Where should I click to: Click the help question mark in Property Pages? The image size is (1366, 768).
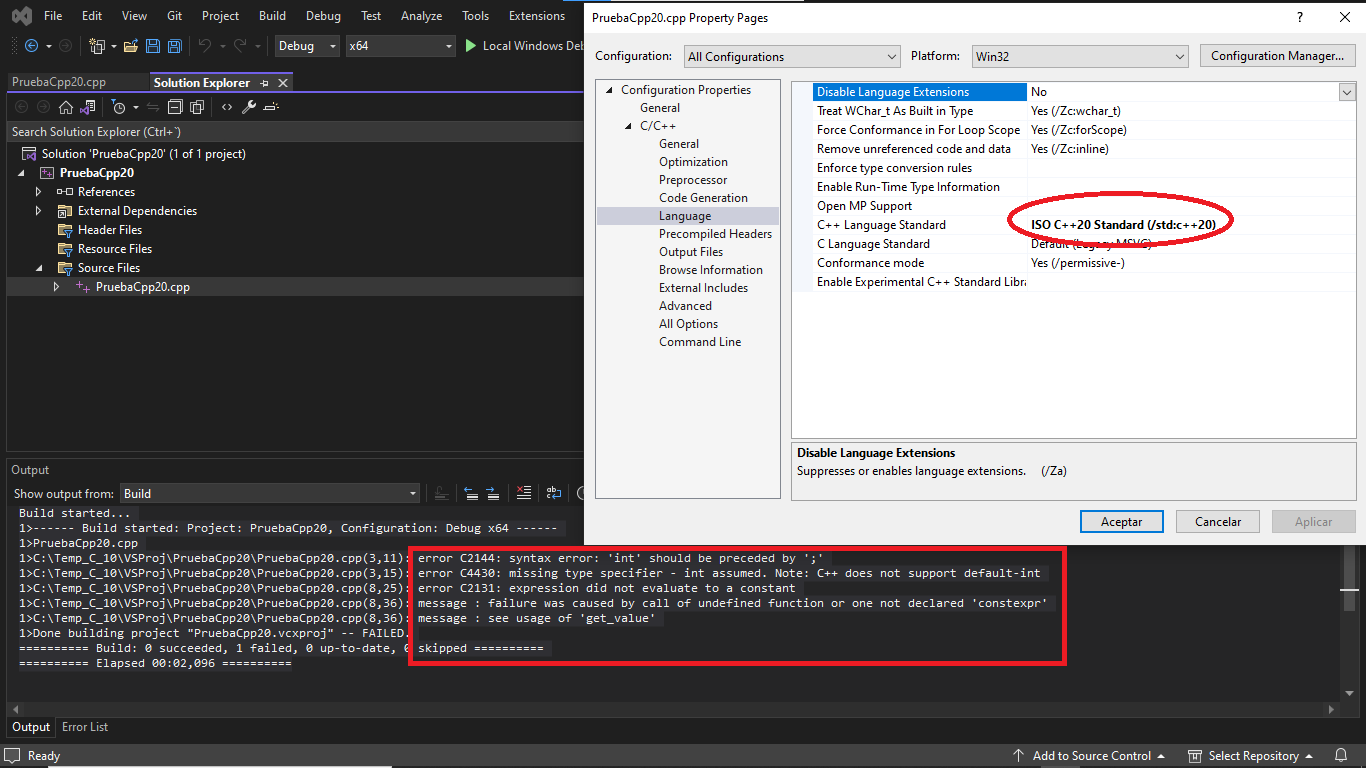pyautogui.click(x=1299, y=17)
